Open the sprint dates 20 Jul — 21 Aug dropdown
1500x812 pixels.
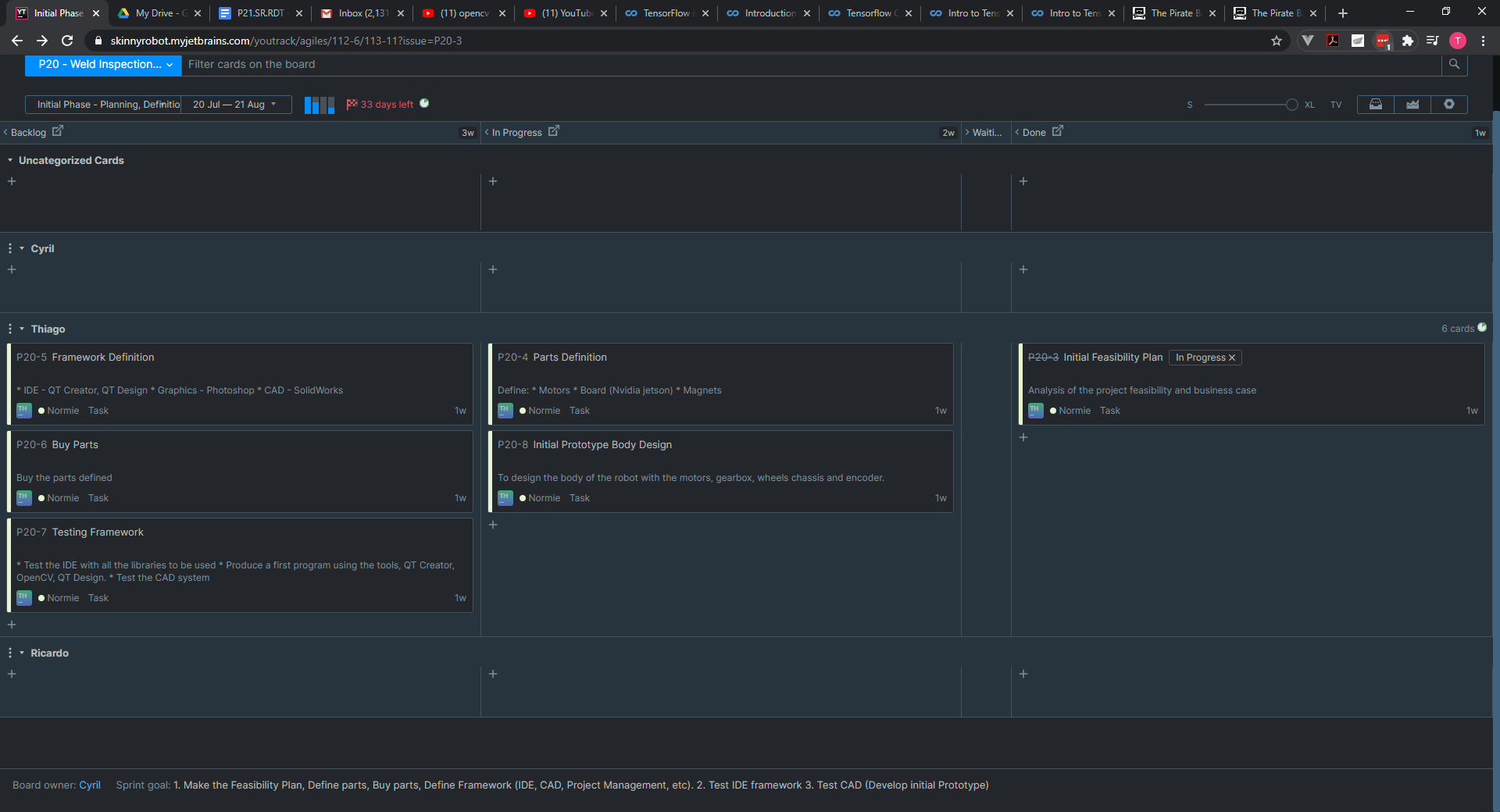point(235,105)
